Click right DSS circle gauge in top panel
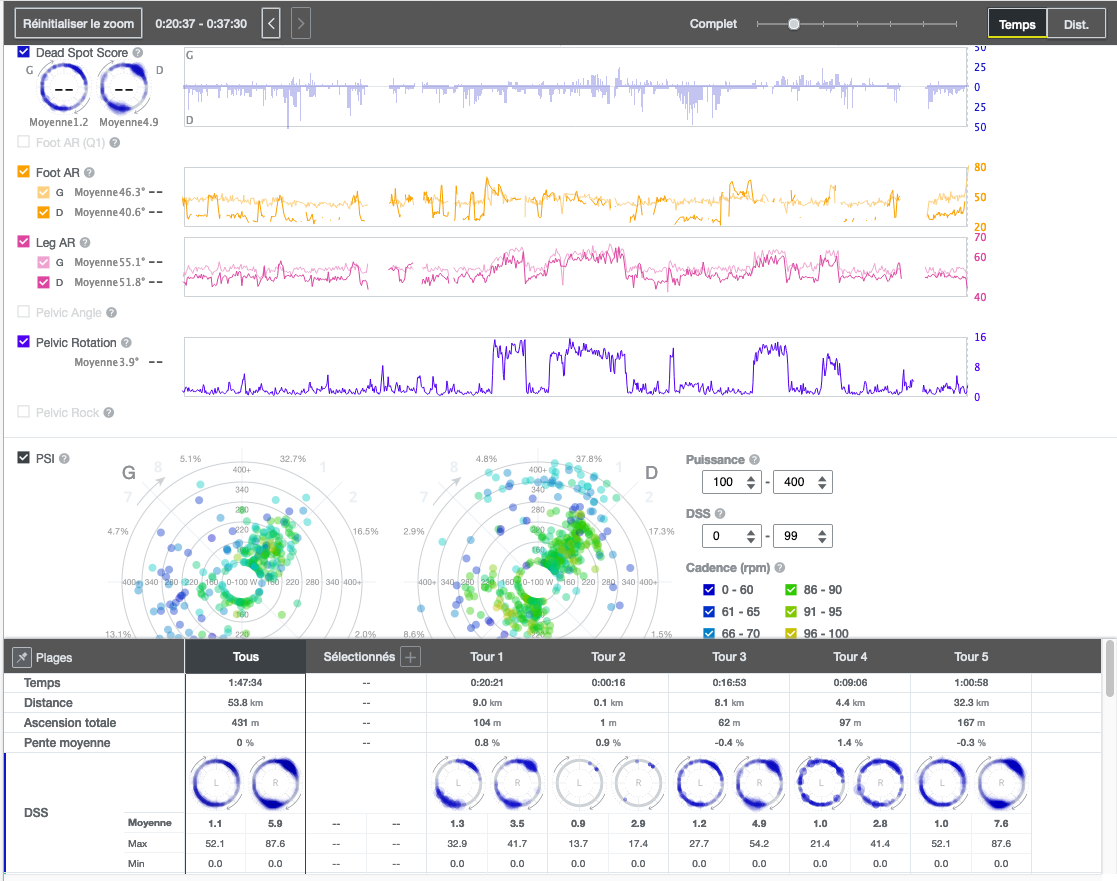Screen dimensions: 1117x881 pyautogui.click(x=124, y=88)
